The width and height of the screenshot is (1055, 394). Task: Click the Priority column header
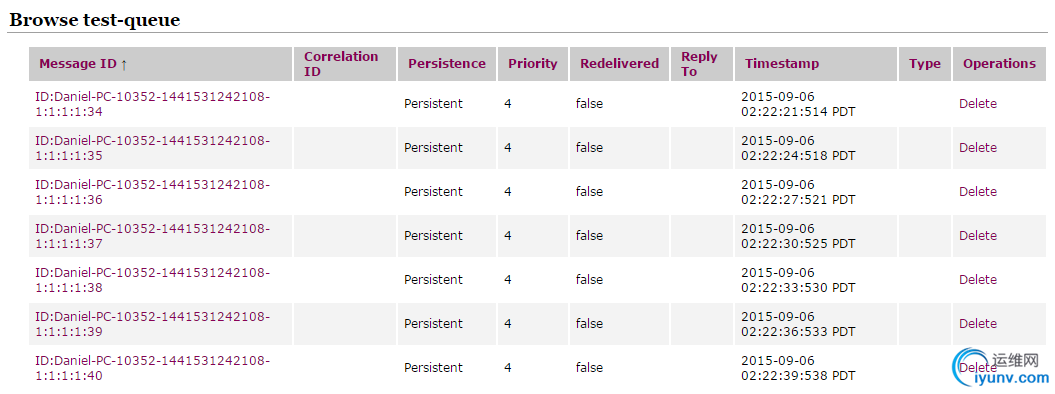[x=533, y=64]
